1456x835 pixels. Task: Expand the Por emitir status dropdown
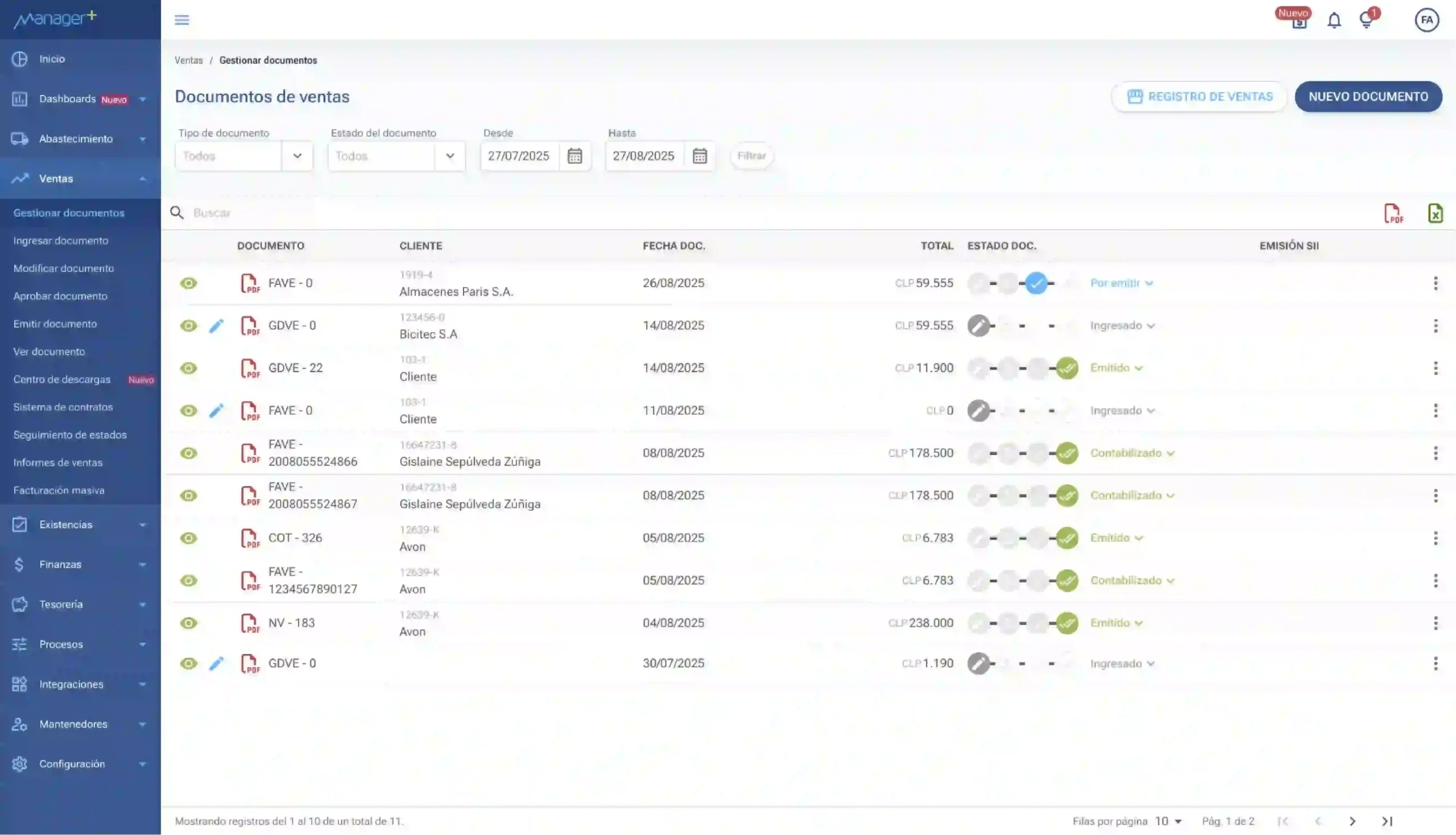1121,283
